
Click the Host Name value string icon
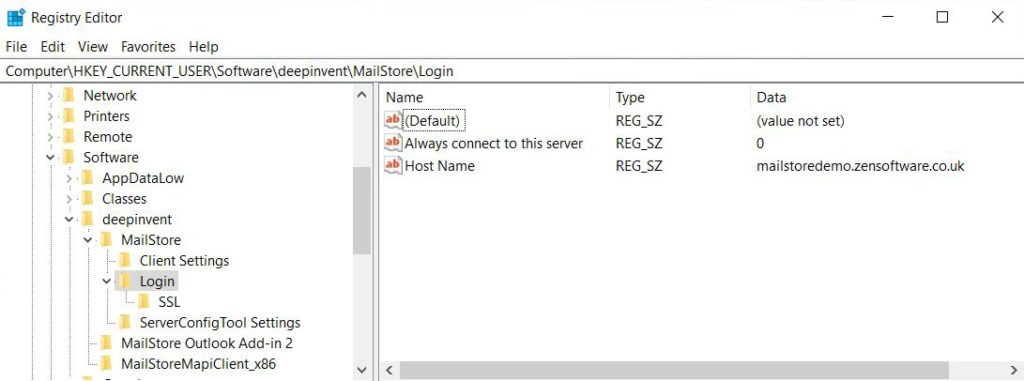click(392, 165)
